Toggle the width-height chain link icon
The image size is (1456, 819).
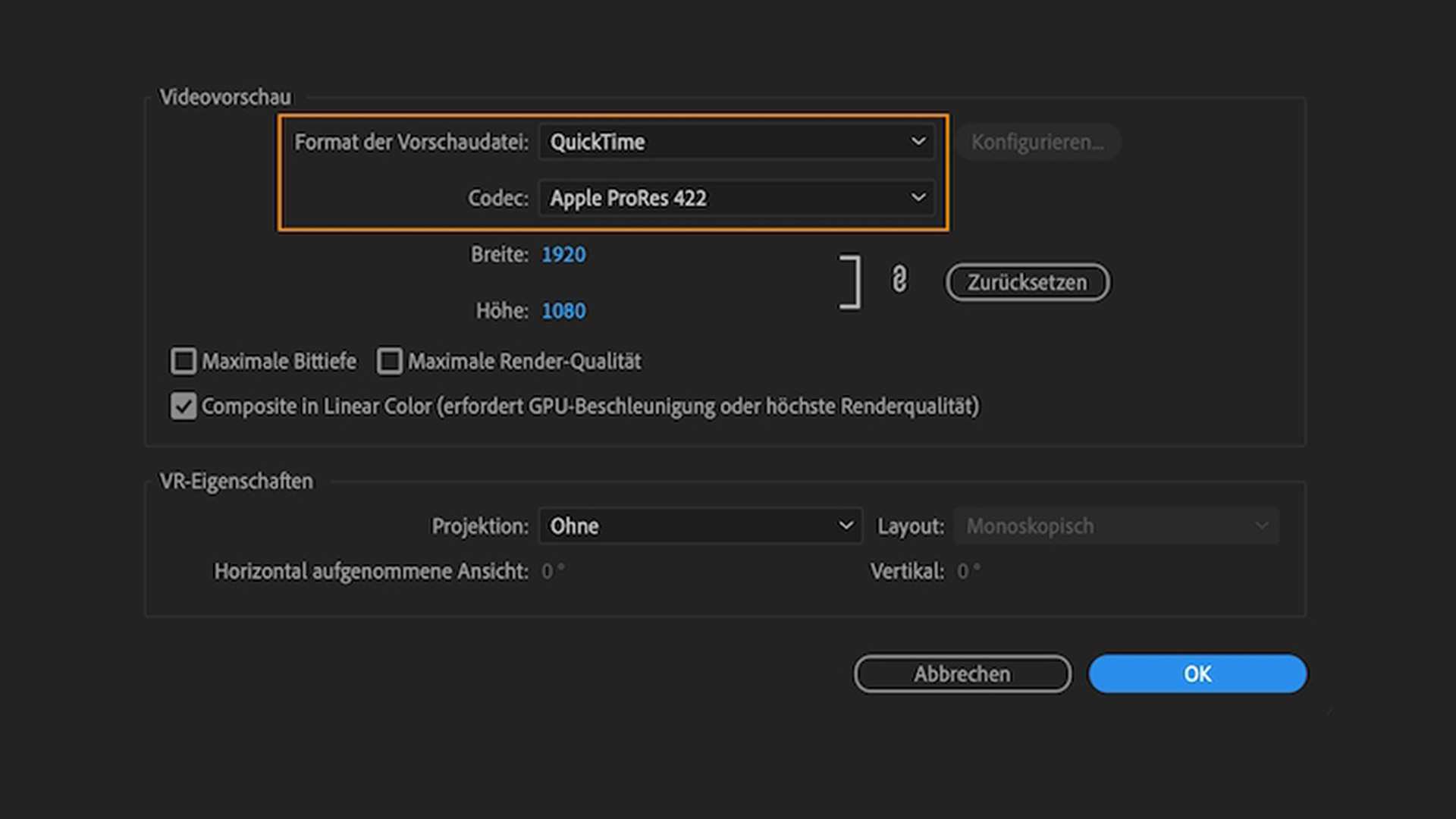899,280
